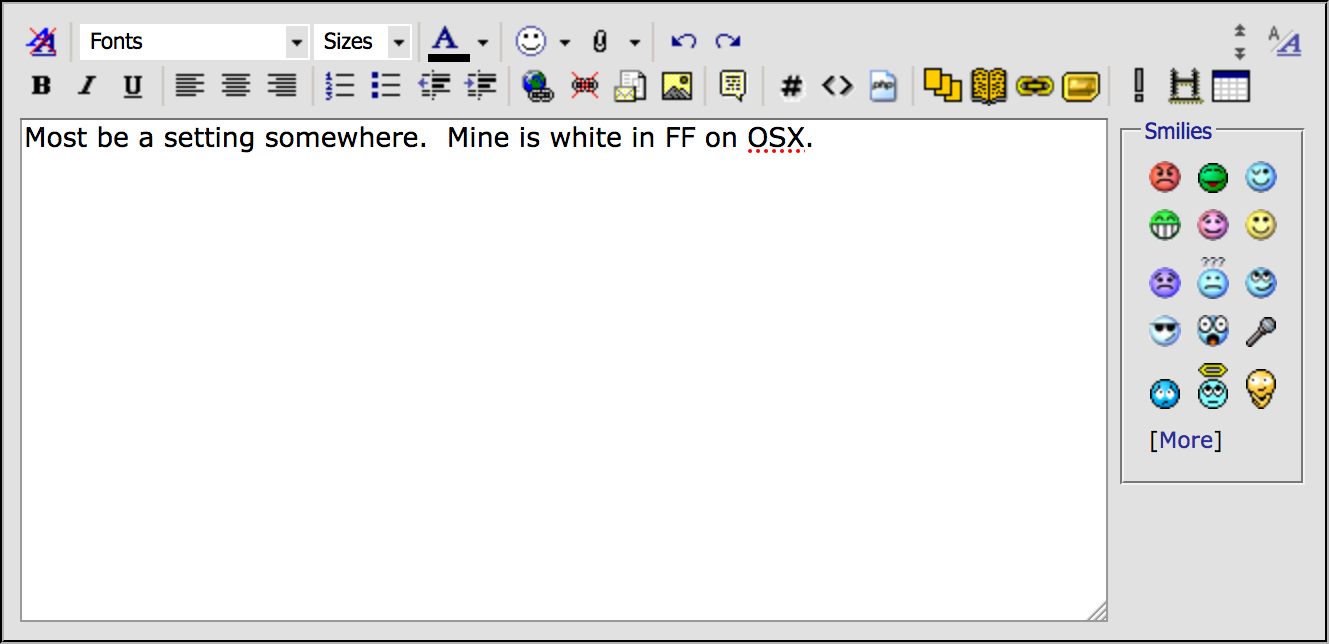Insert video with the film strip icon
The image size is (1329, 644).
click(x=1184, y=87)
